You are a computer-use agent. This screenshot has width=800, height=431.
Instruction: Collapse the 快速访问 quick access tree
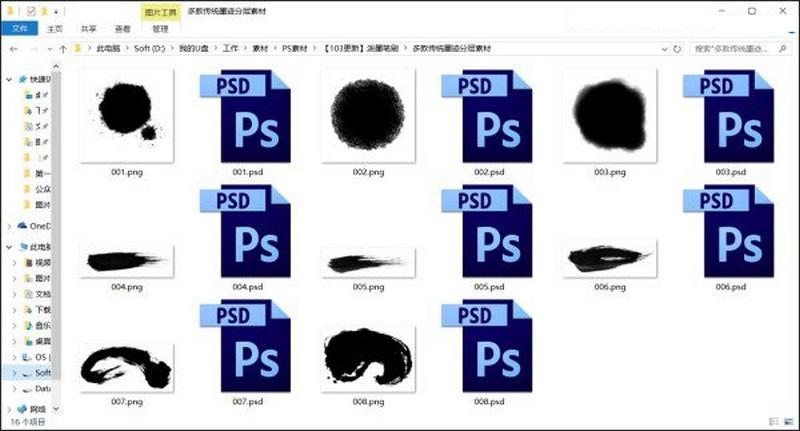tap(9, 80)
